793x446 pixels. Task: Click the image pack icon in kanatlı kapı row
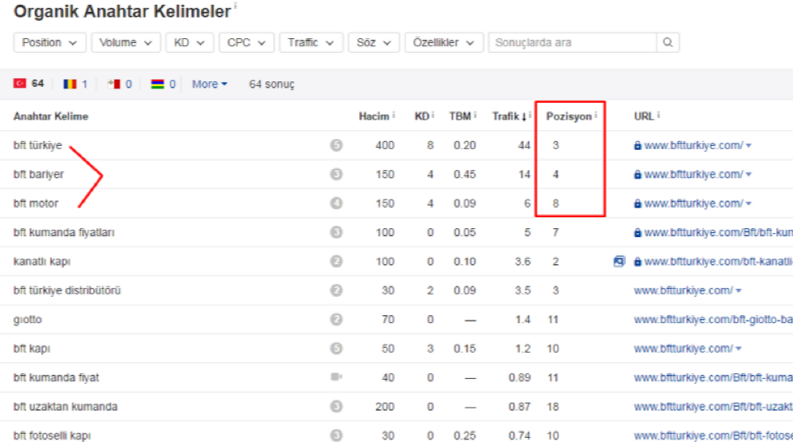619,261
